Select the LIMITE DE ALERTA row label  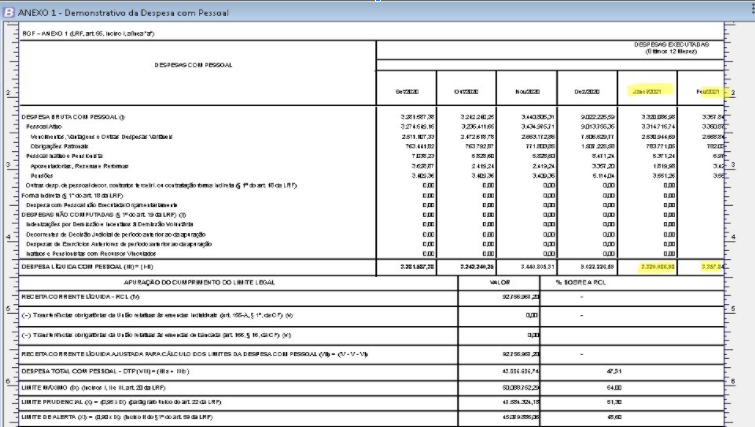click(x=120, y=417)
